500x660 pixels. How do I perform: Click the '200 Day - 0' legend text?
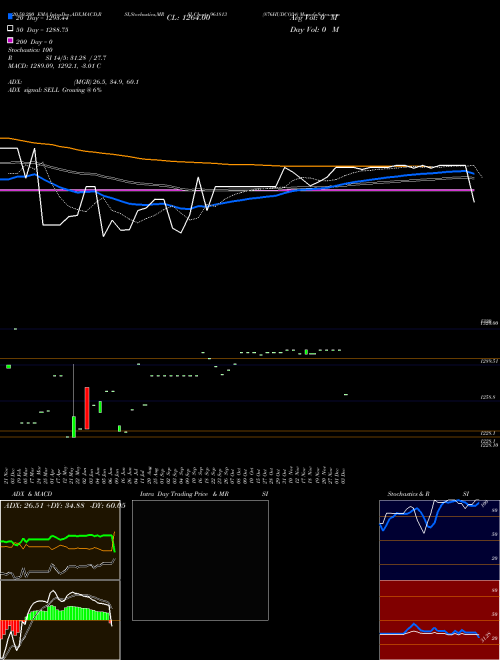click(34, 42)
